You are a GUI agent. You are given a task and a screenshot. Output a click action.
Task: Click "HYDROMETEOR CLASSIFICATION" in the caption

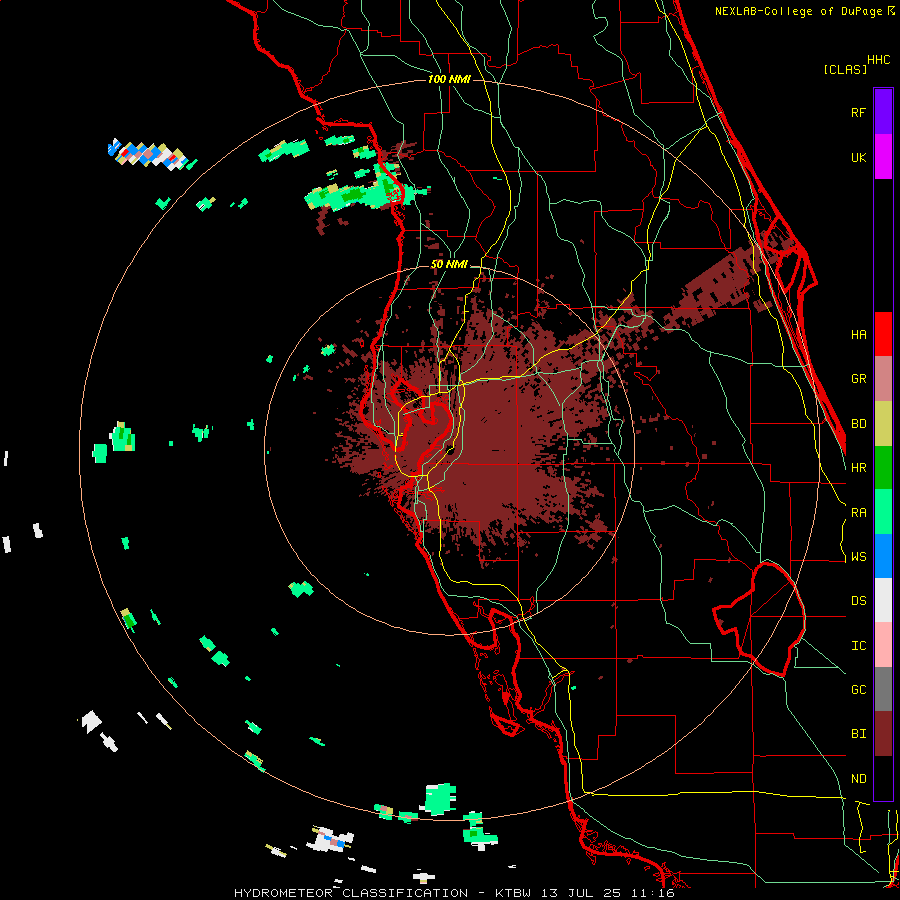click(x=351, y=893)
